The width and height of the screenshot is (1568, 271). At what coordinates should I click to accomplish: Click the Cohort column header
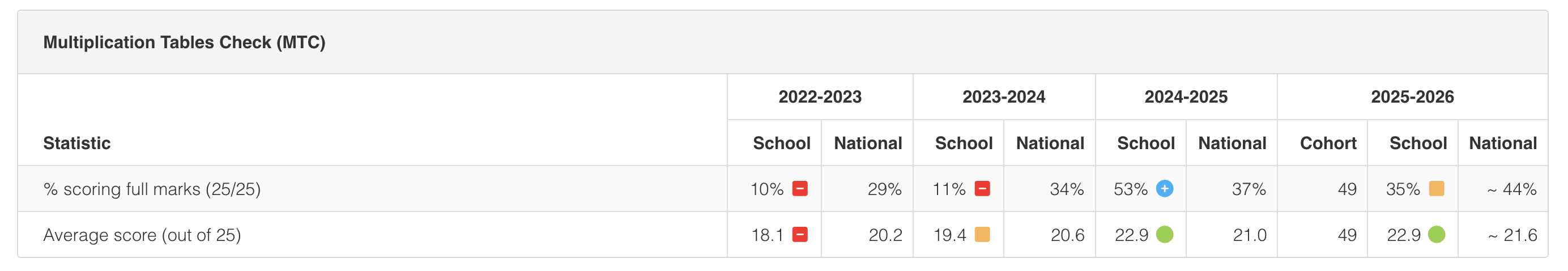pyautogui.click(x=1328, y=143)
